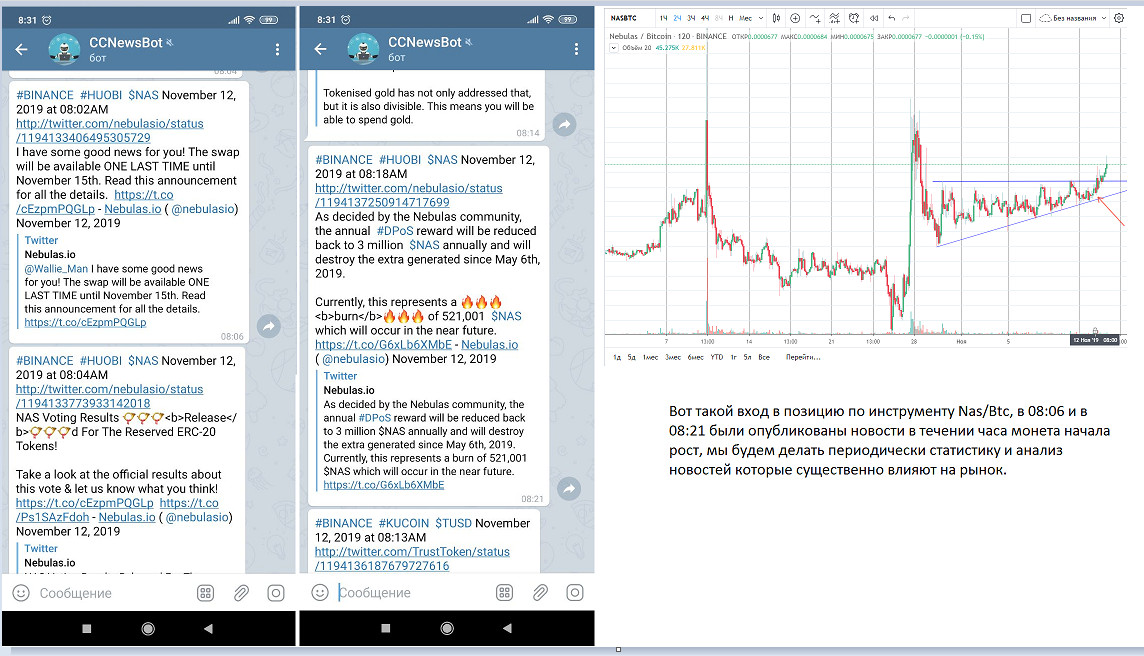Tap the $TUSD cashtag

(x=453, y=523)
